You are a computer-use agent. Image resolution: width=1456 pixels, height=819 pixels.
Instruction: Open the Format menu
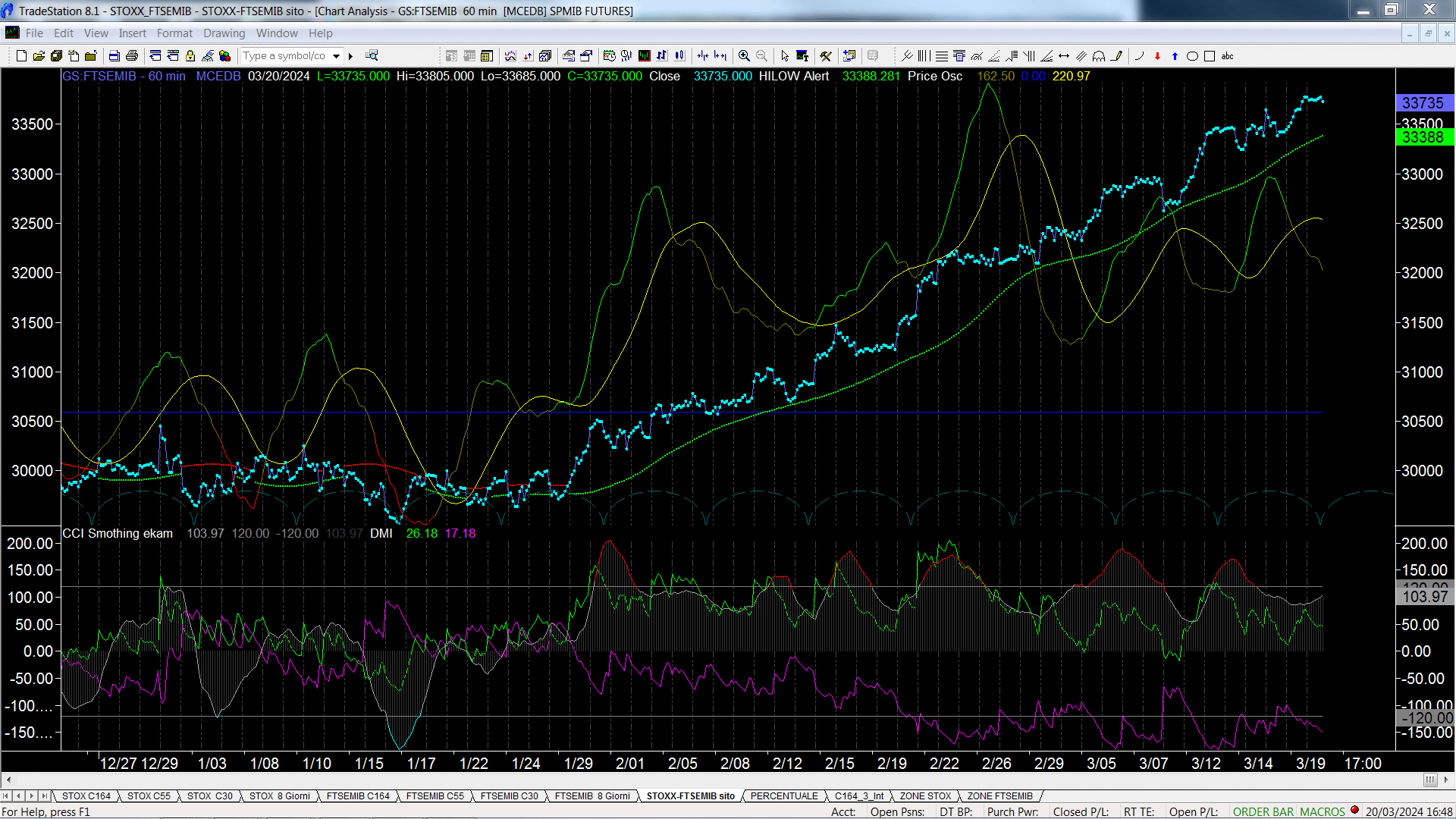[174, 33]
